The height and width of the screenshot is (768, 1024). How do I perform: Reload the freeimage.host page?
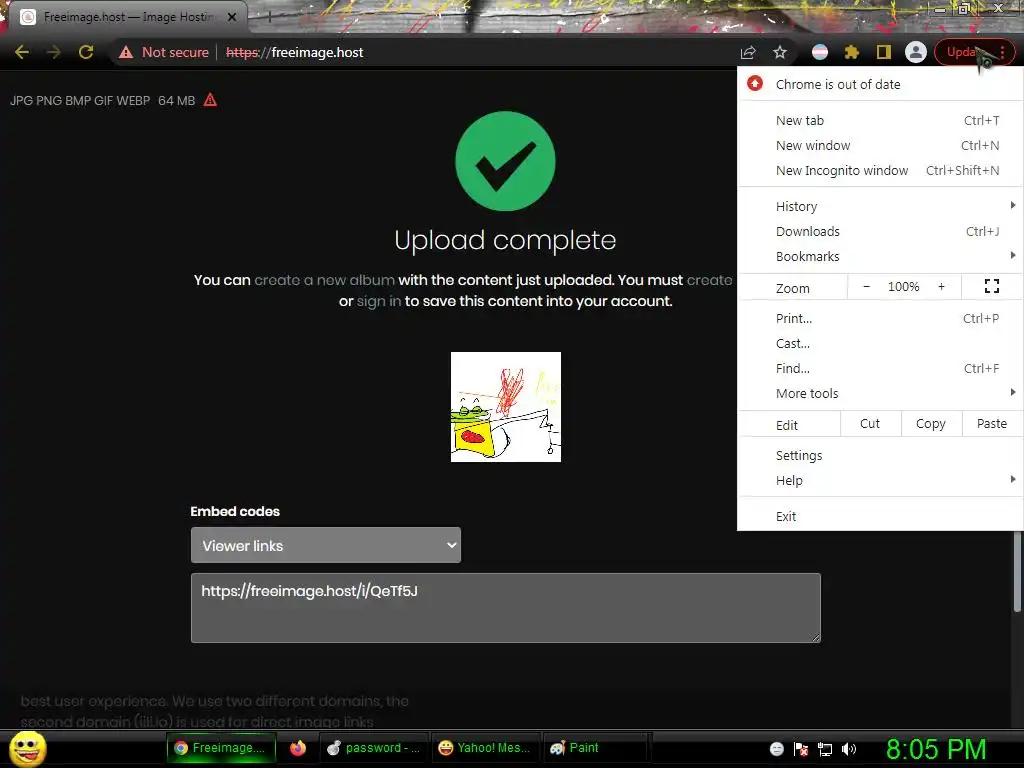[86, 52]
